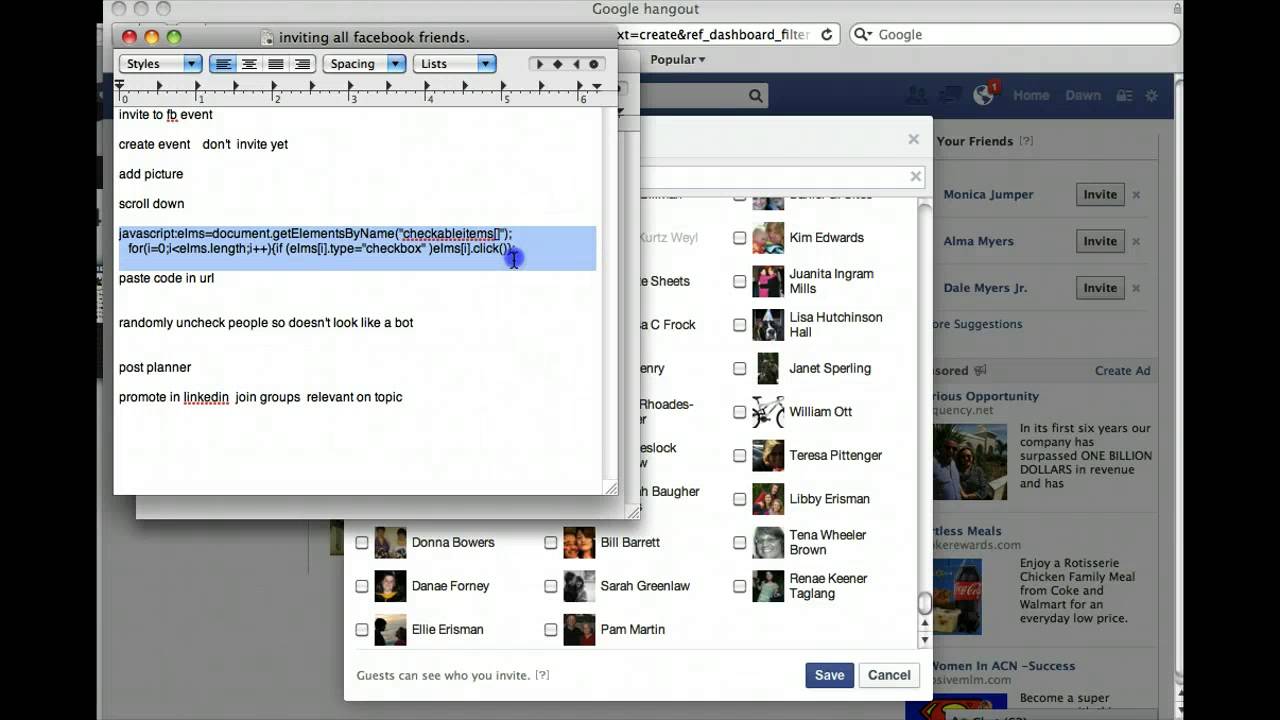Screen dimensions: 1280x720
Task: Select justified text alignment in TextEdit toolbar
Action: pyautogui.click(x=275, y=64)
